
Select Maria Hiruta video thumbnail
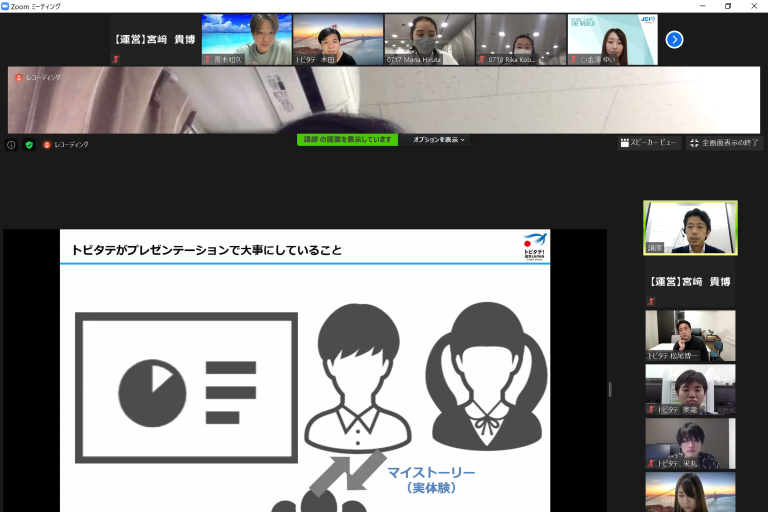point(429,39)
